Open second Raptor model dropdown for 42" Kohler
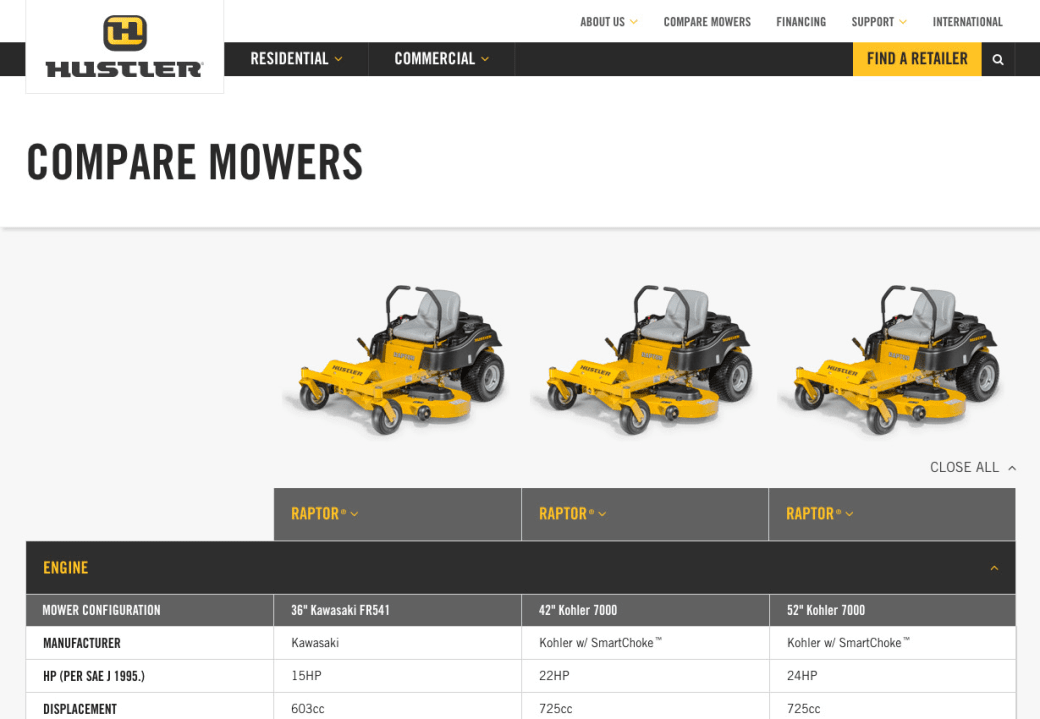The height and width of the screenshot is (719, 1040). point(572,514)
